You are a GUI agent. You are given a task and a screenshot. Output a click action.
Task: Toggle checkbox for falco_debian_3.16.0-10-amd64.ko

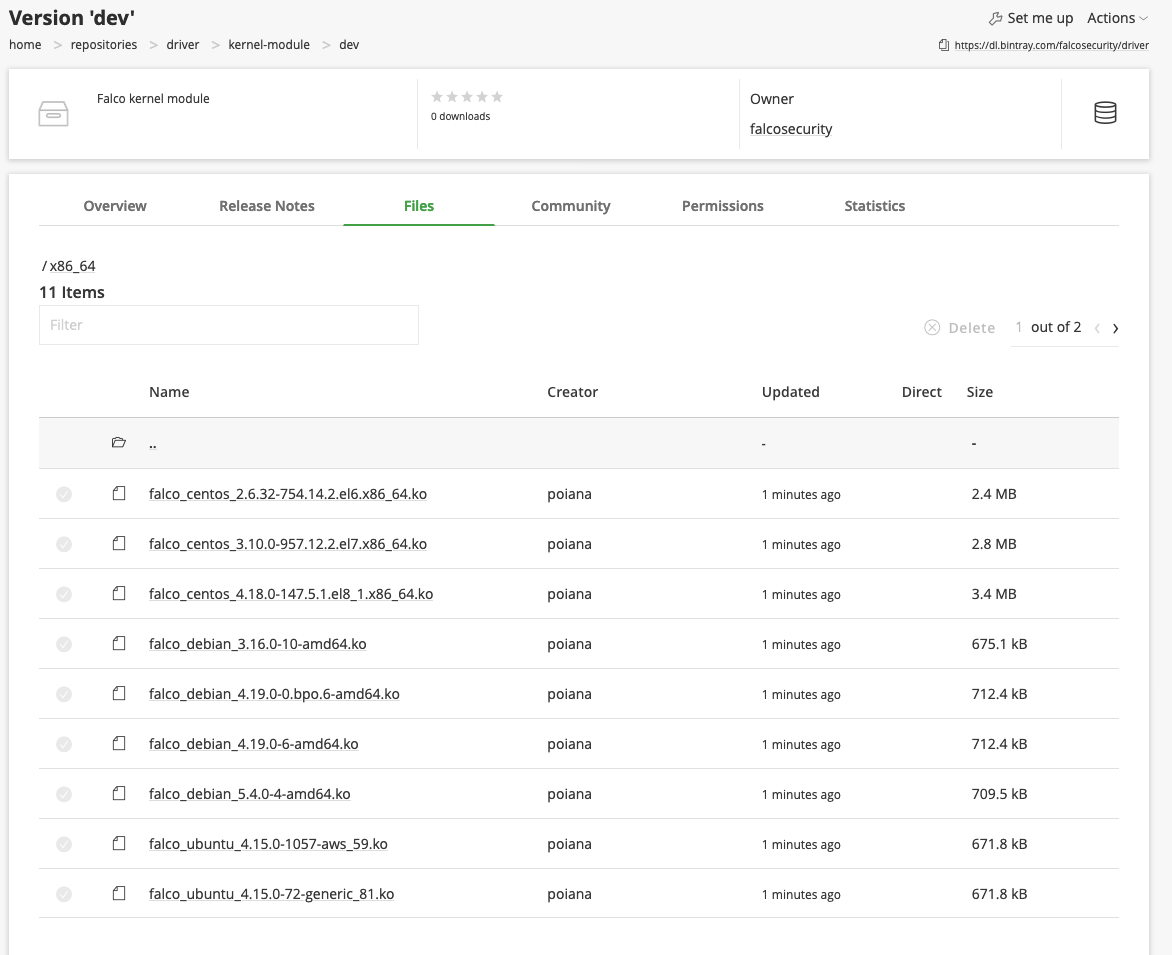64,644
